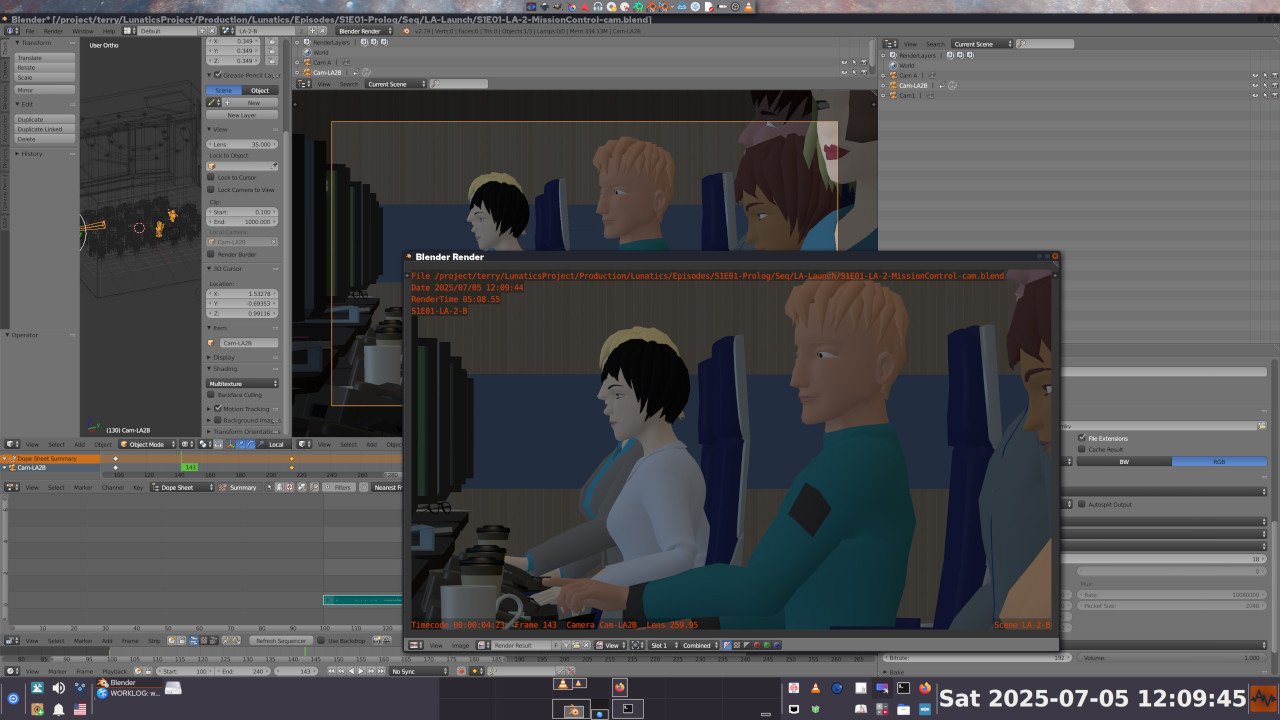This screenshot has width=1280, height=720.
Task: Toggle Backface Culling checkbox
Action: click(211, 395)
